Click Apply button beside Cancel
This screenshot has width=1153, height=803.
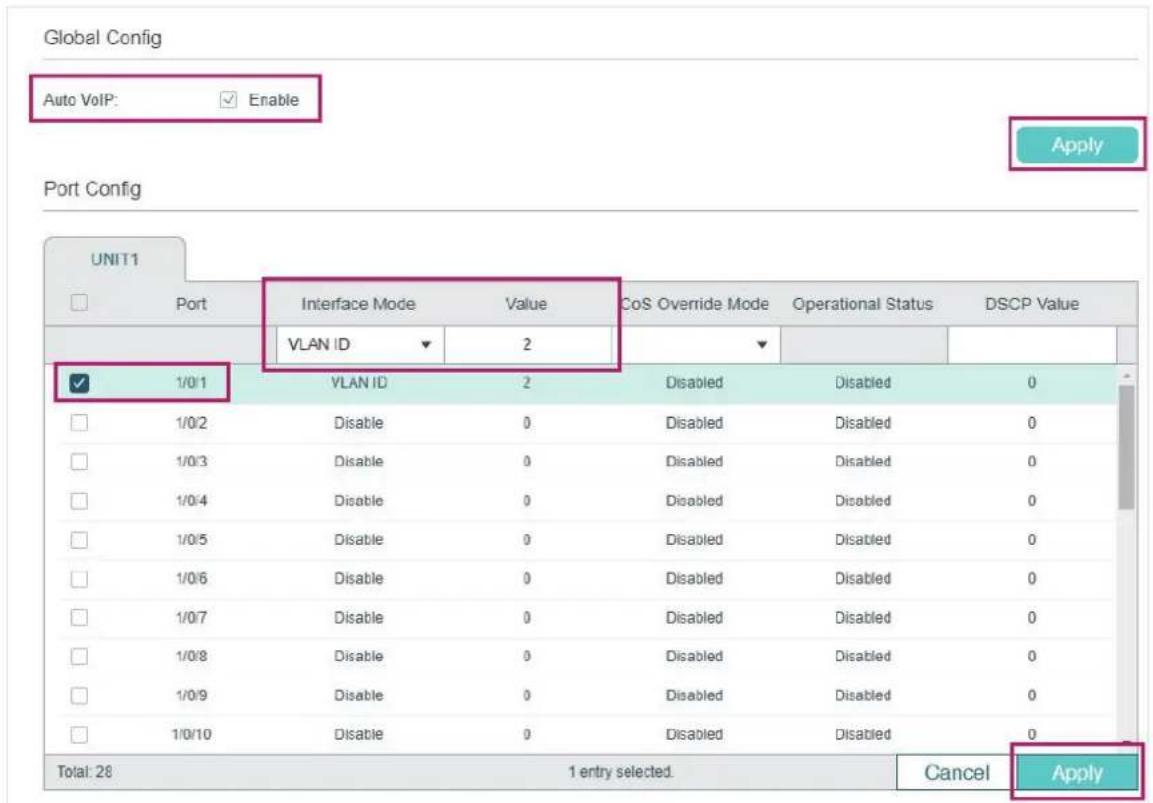coord(1077,773)
